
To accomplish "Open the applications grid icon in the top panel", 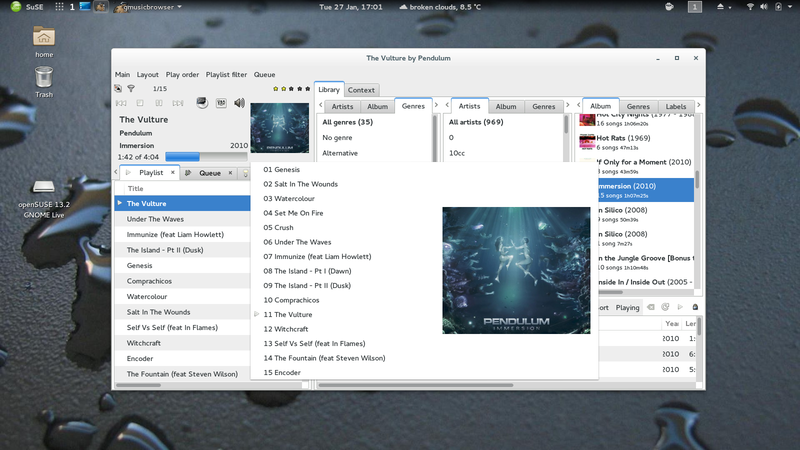I will (59, 7).
